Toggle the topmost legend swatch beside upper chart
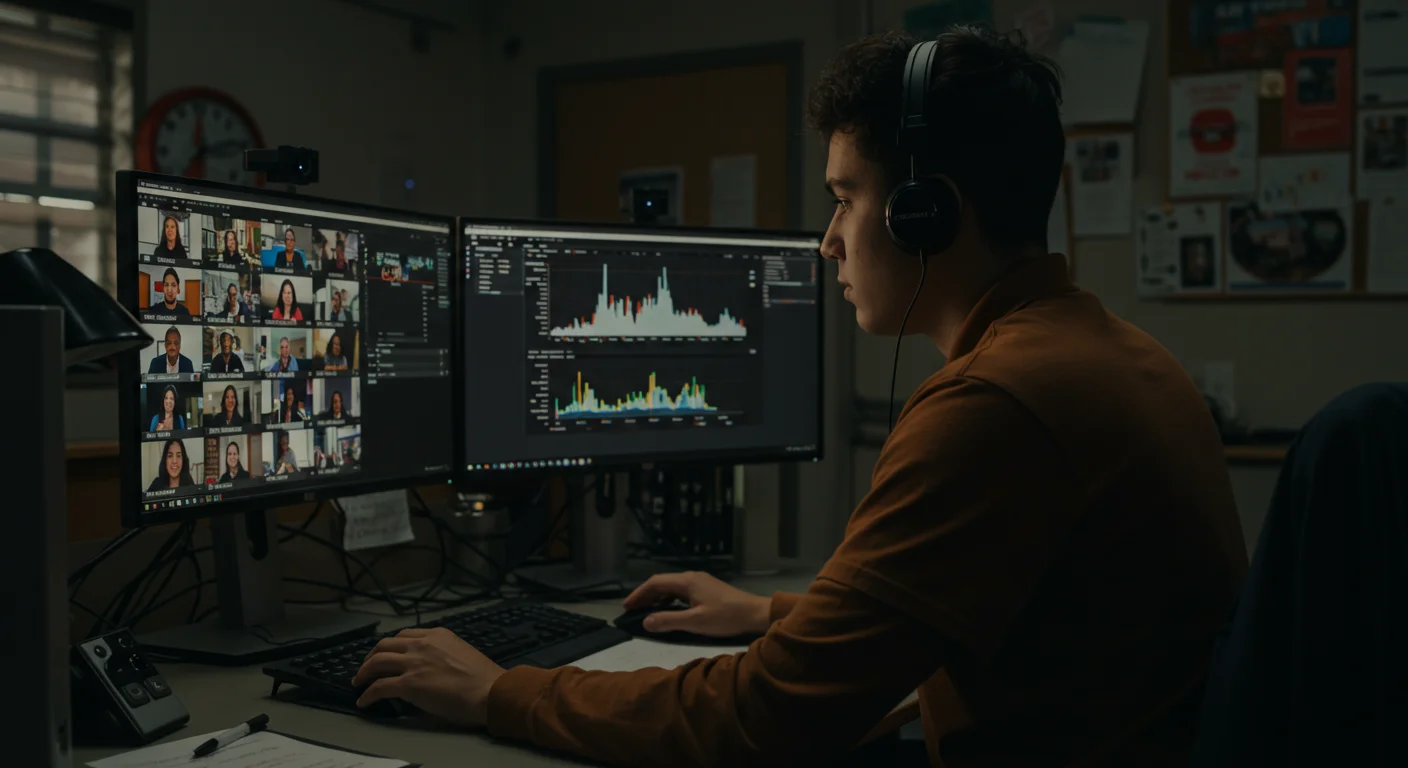Screen dimensions: 1408x768 (x=752, y=272)
